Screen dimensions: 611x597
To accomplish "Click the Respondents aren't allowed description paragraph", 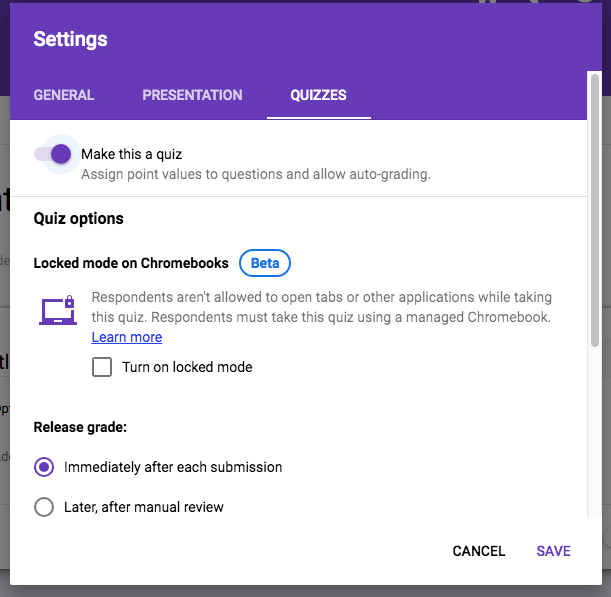I will [x=321, y=307].
